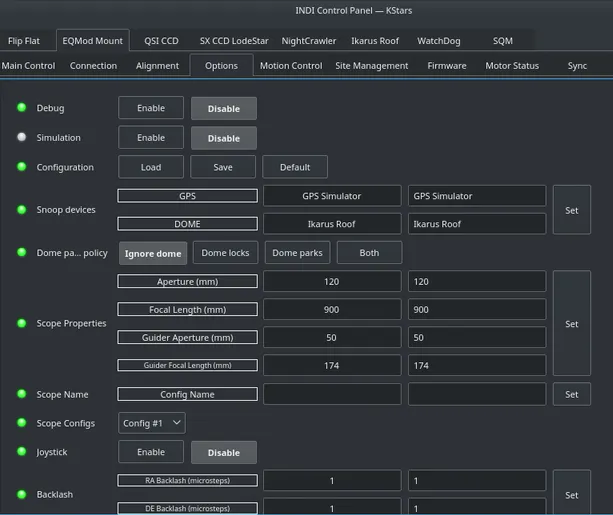Open the SX CCD LodeStar tab
The image size is (613, 515).
click(234, 41)
